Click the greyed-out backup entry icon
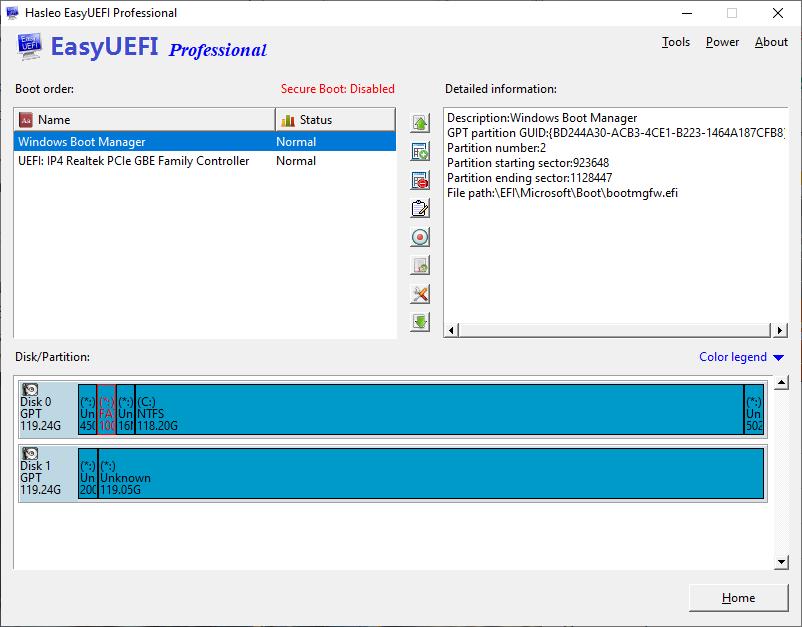Screen dimensions: 802x627 pyautogui.click(x=420, y=265)
